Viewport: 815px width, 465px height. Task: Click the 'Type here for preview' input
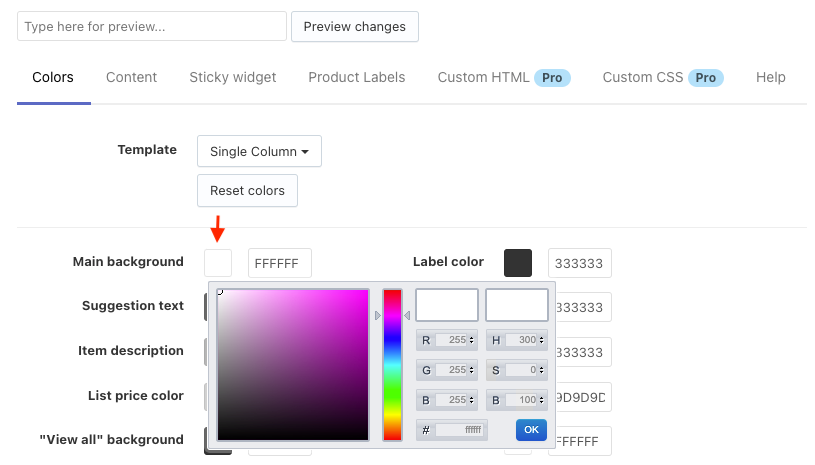coord(152,26)
